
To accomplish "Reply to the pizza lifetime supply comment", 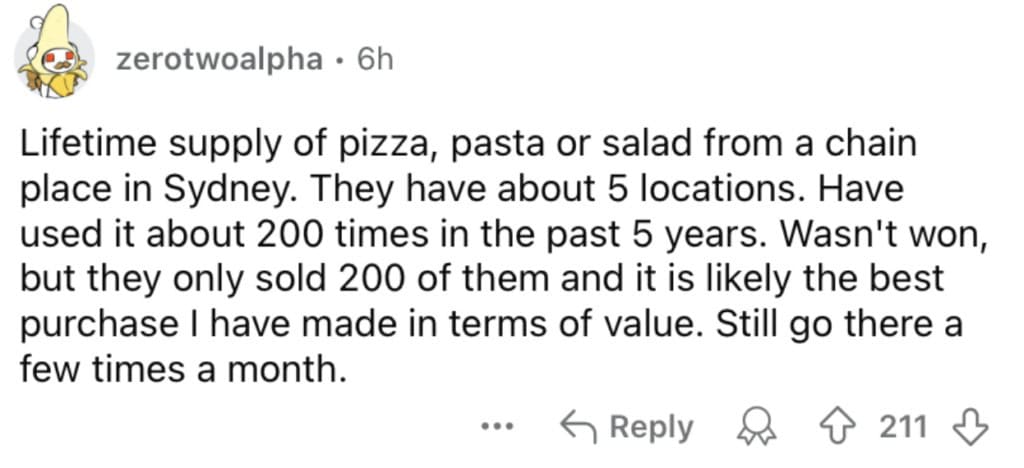I will click(x=627, y=428).
